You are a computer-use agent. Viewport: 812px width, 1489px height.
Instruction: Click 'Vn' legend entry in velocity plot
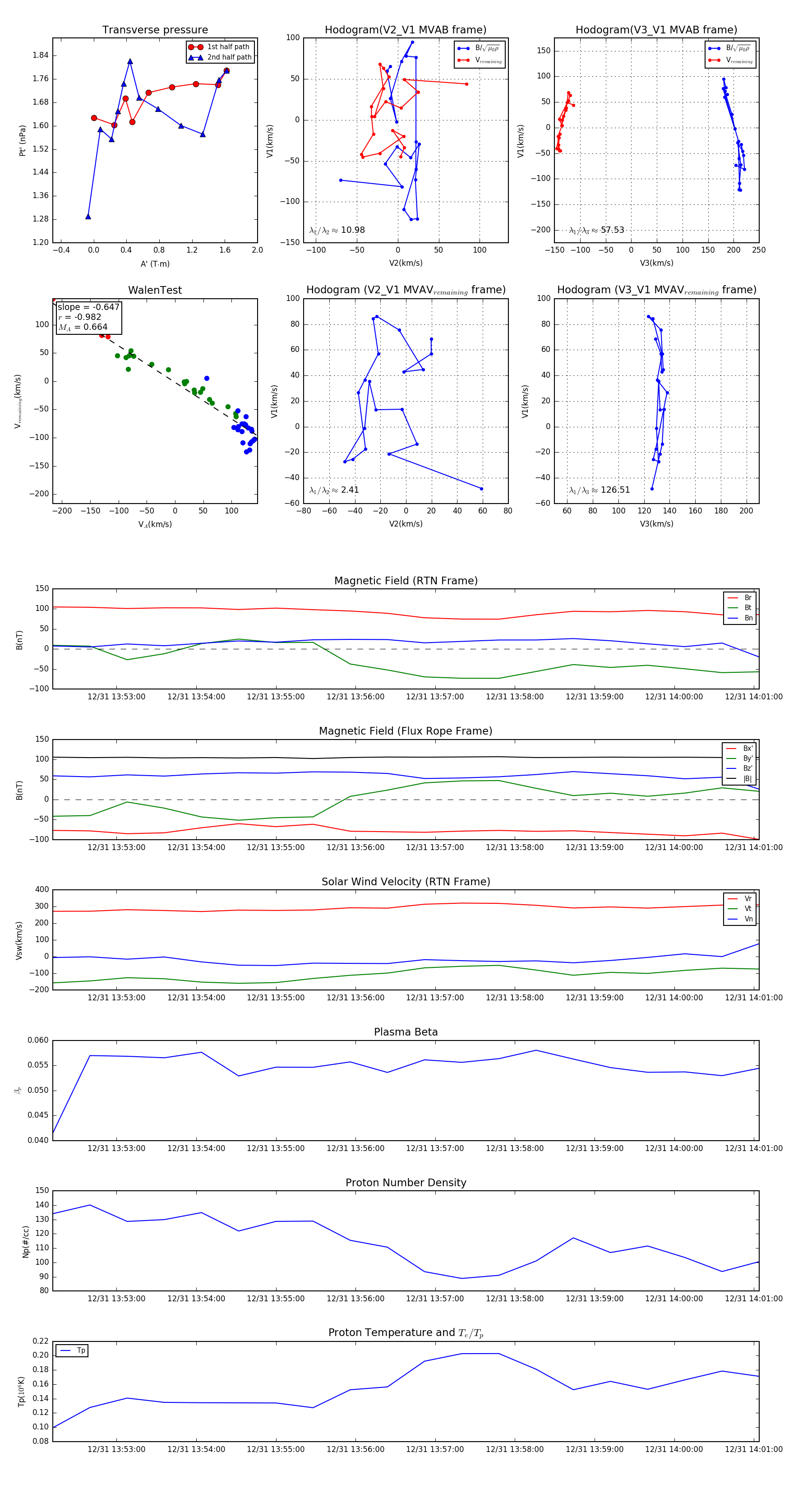pyautogui.click(x=740, y=919)
